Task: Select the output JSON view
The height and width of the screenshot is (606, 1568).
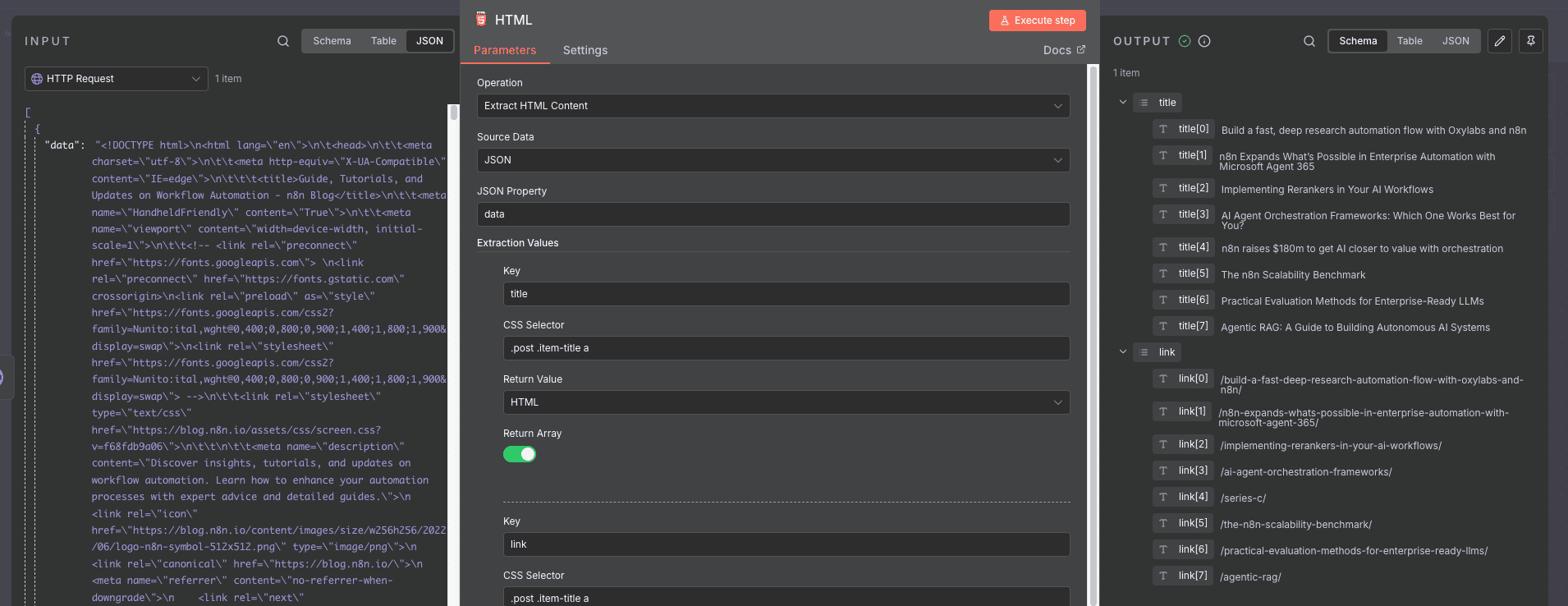Action: click(1456, 41)
